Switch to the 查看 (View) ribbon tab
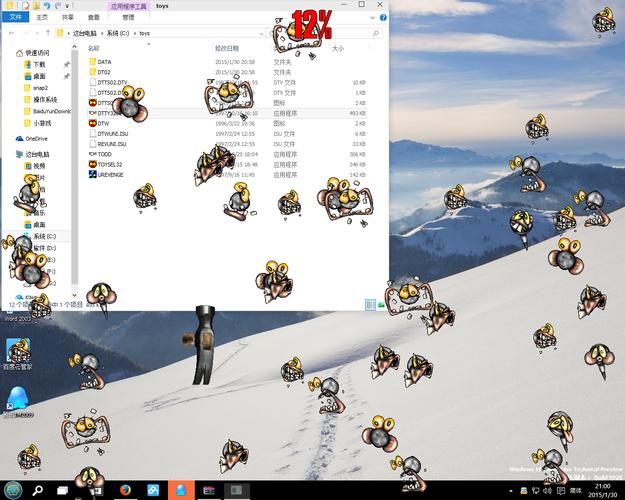This screenshot has height=500, width=625. click(x=93, y=17)
